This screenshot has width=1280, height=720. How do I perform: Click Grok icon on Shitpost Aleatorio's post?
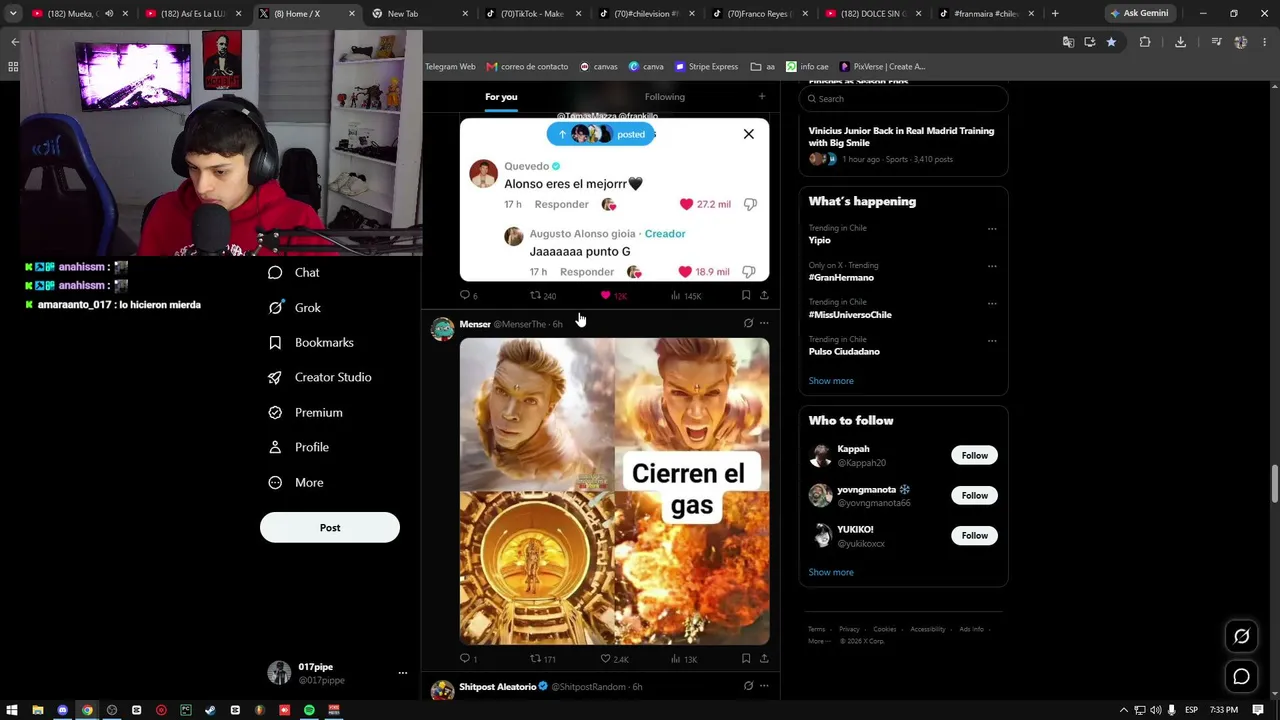click(748, 686)
